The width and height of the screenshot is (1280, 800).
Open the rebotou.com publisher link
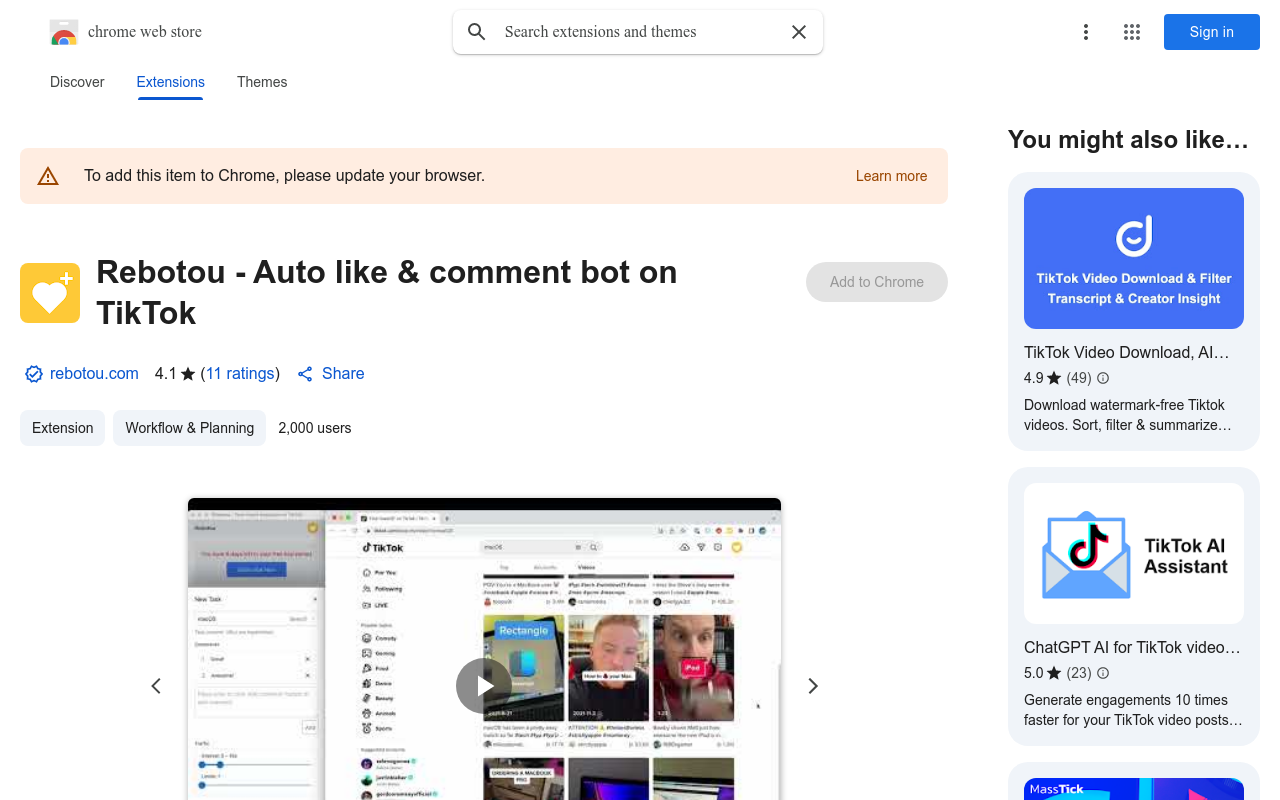coord(94,374)
